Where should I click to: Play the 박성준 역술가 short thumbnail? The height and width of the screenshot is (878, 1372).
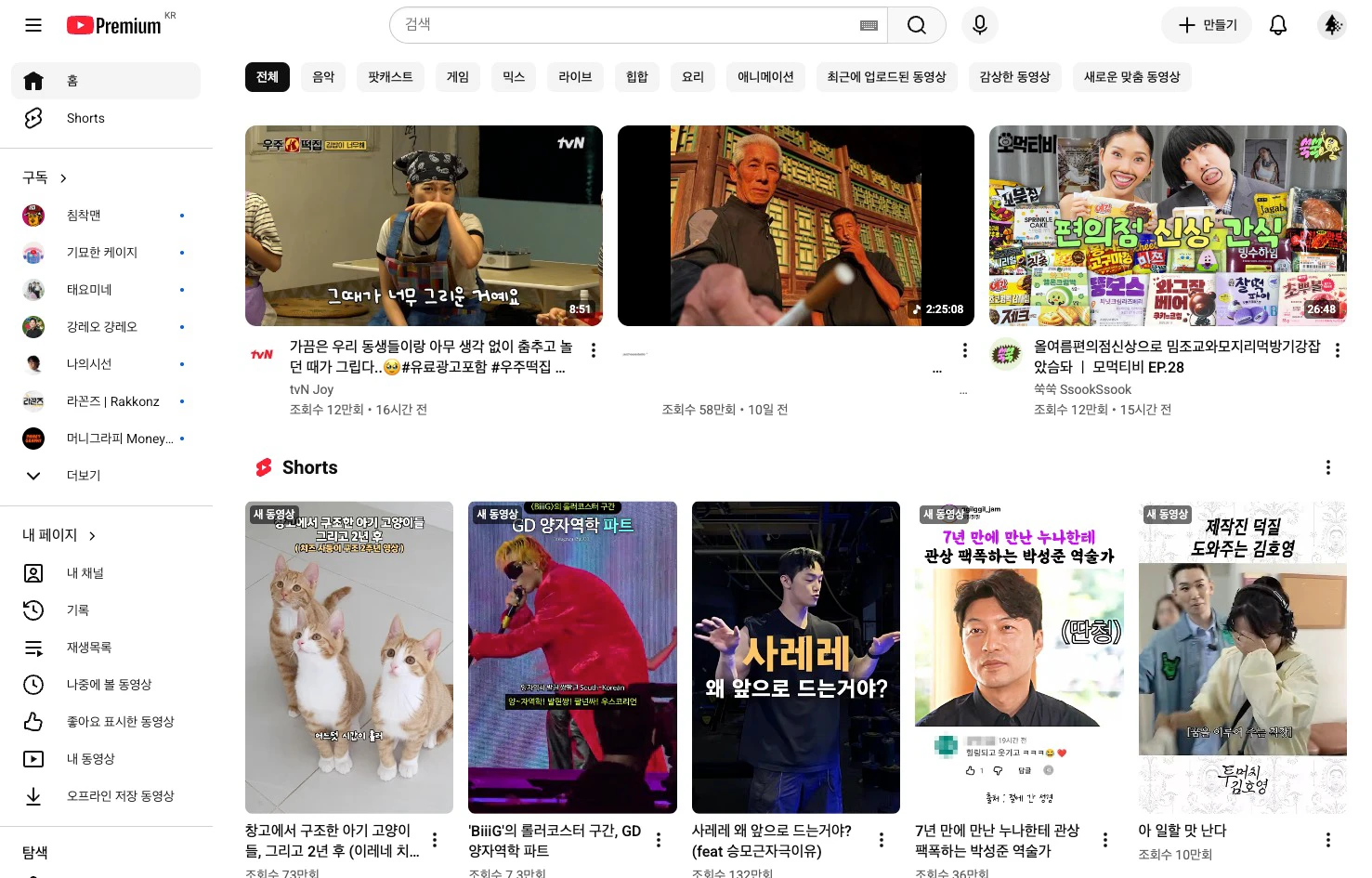(1019, 658)
